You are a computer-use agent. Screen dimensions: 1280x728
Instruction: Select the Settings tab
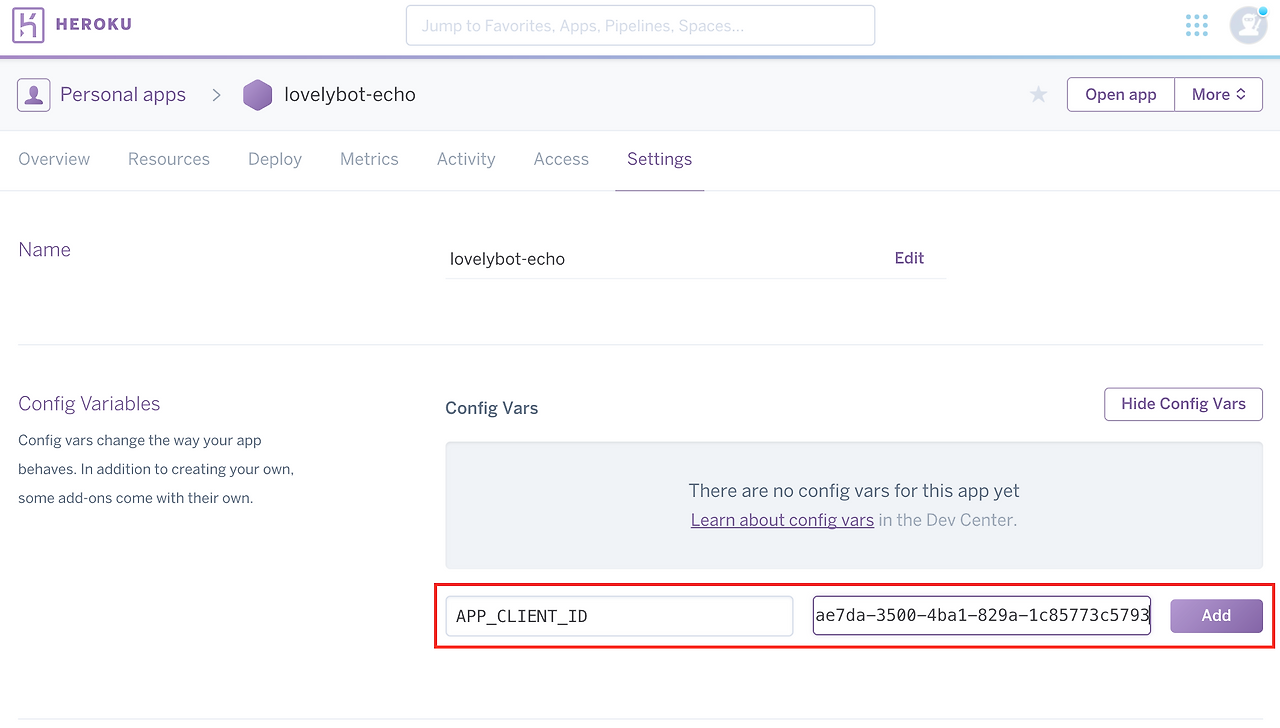(659, 159)
